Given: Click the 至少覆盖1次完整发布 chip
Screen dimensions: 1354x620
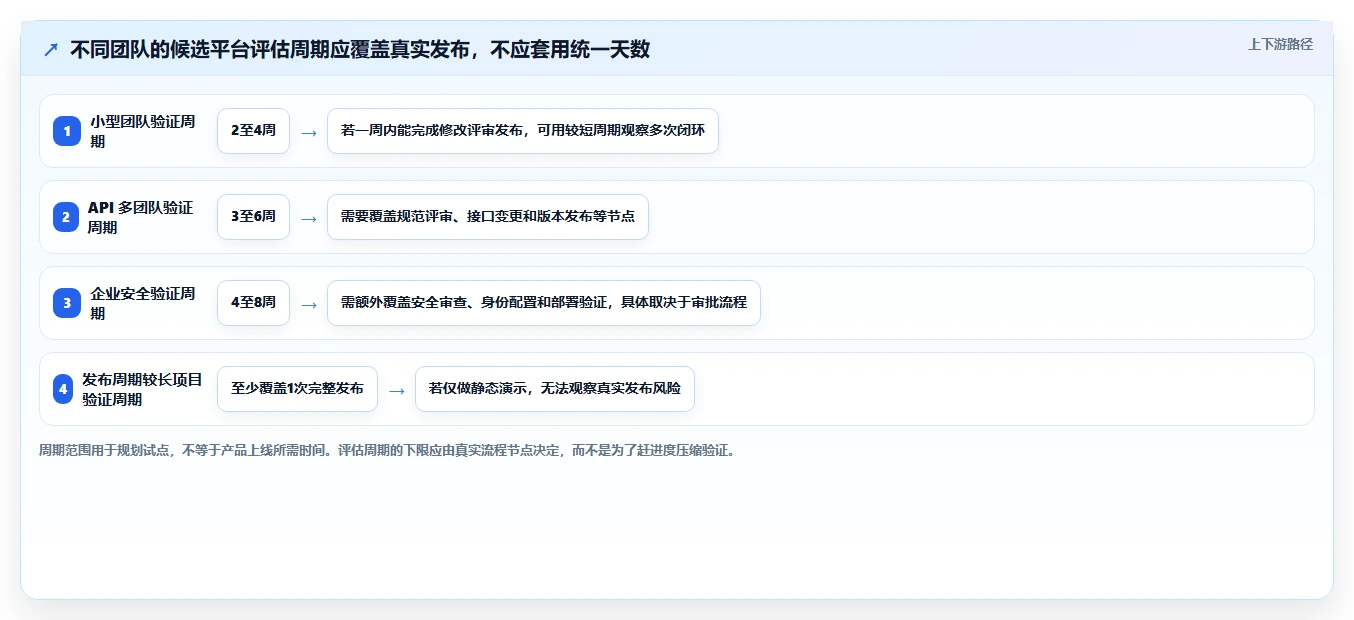Looking at the screenshot, I should coord(297,389).
